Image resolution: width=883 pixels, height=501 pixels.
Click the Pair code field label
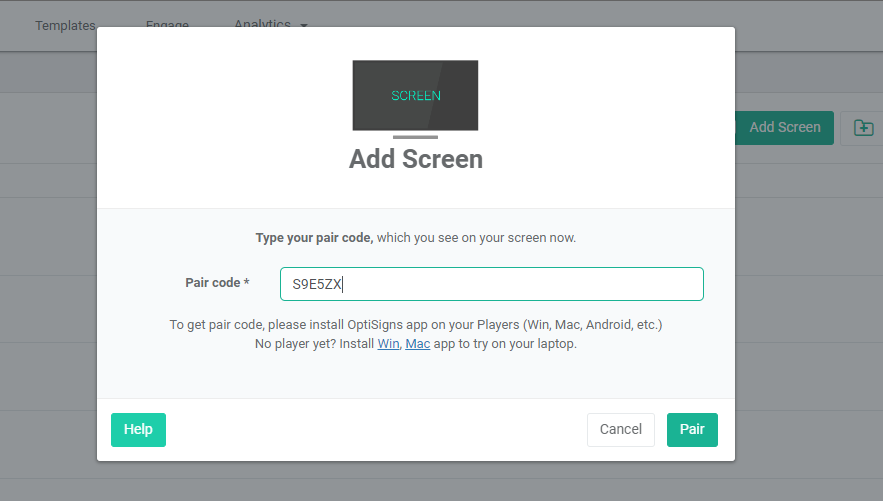pos(217,283)
